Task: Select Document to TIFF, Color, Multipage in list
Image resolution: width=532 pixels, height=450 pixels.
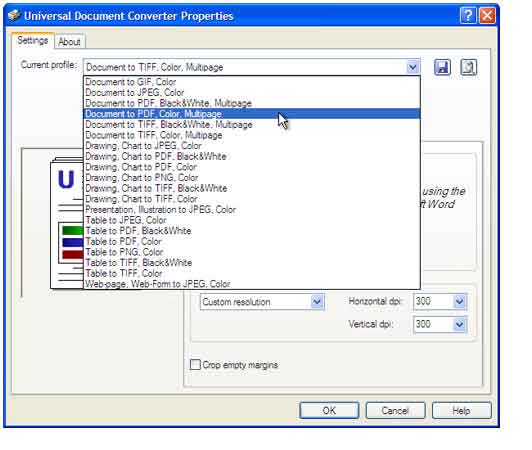Action: tap(252, 135)
